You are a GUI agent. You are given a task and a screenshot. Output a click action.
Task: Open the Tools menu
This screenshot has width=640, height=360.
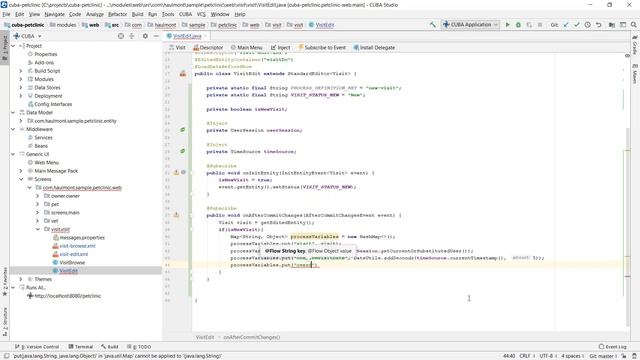coord(168,14)
